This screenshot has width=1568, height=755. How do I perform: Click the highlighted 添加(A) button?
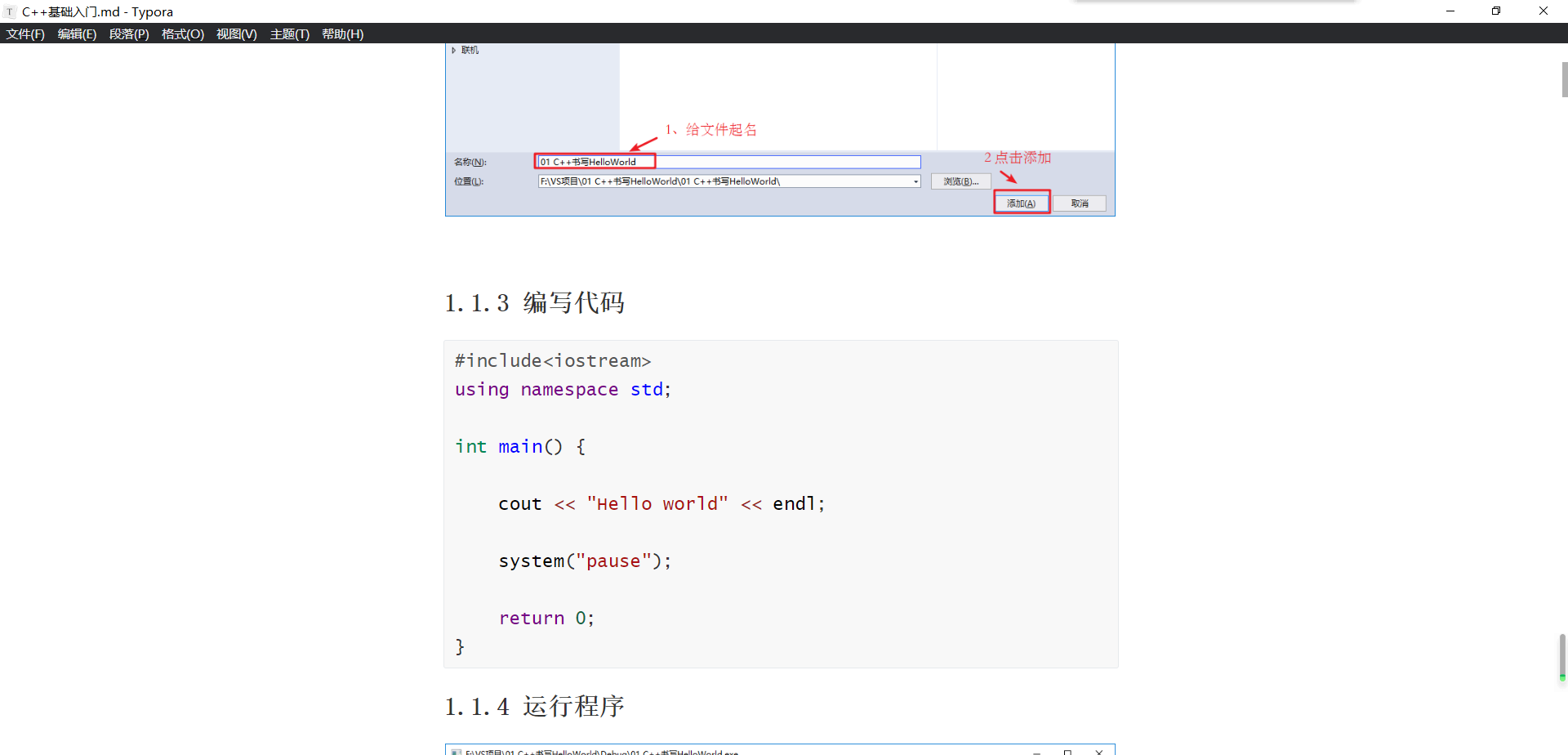click(1022, 203)
